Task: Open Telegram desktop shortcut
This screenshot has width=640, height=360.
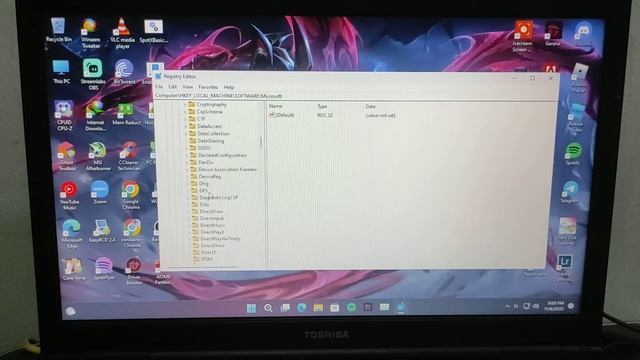Action: point(570,192)
